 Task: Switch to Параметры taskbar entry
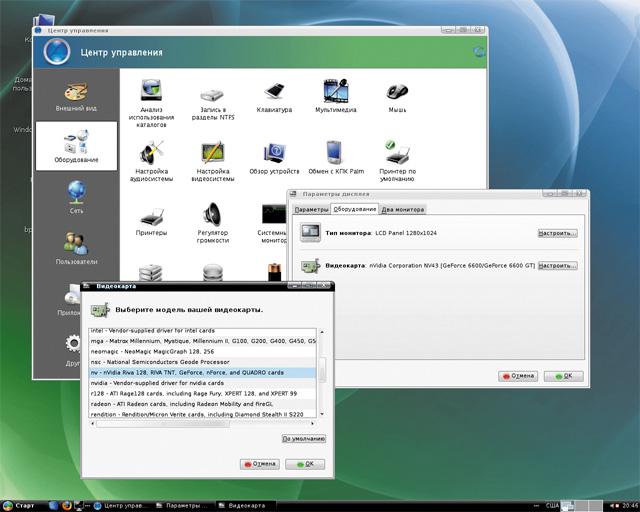coord(183,506)
